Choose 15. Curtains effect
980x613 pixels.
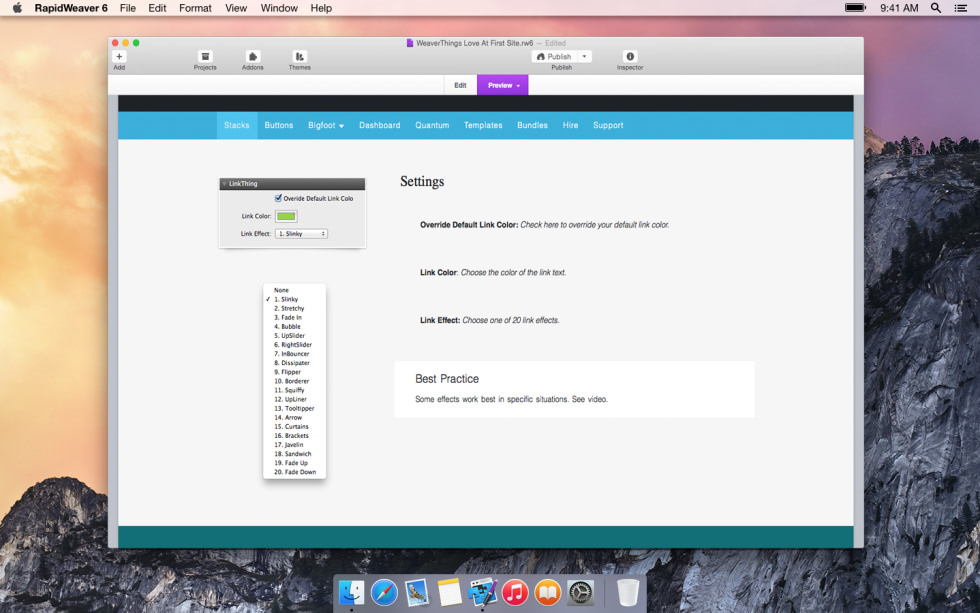coord(294,426)
